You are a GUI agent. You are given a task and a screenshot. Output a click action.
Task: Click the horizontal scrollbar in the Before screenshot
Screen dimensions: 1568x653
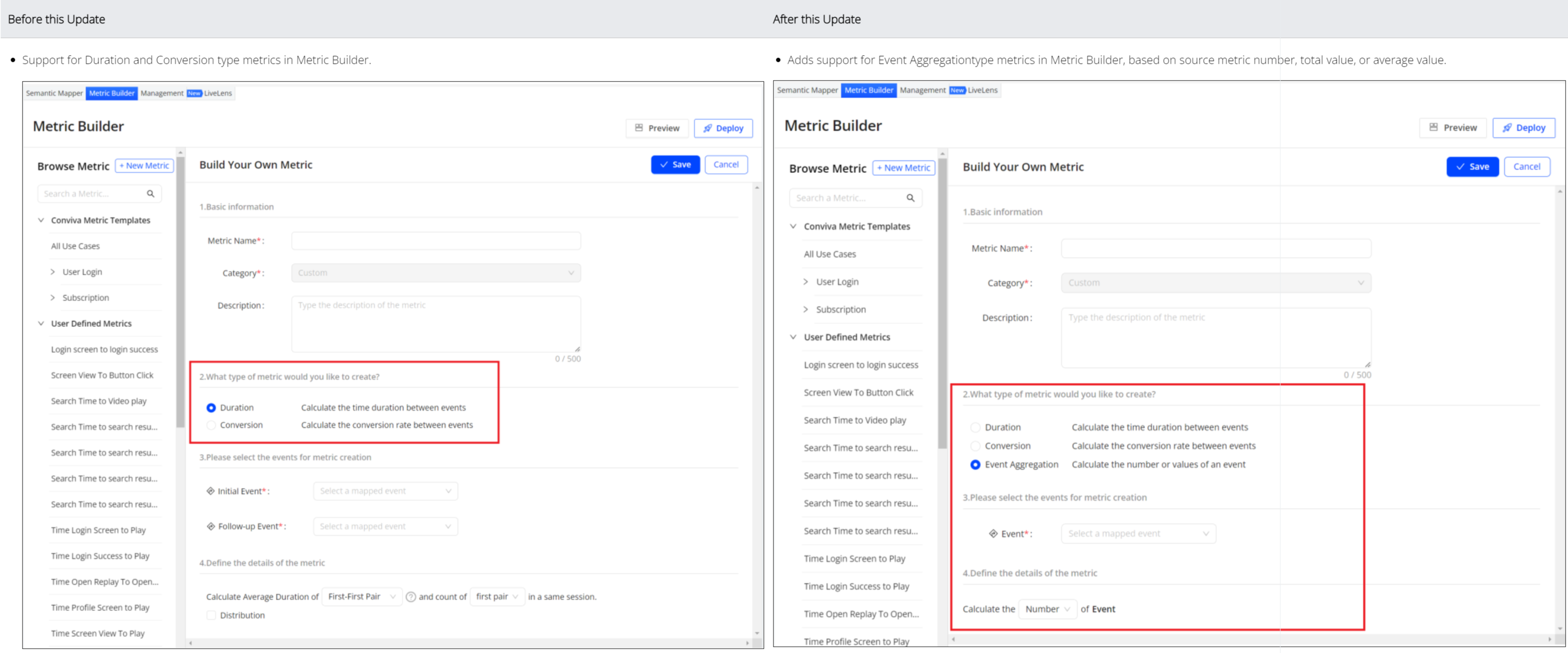point(468,642)
